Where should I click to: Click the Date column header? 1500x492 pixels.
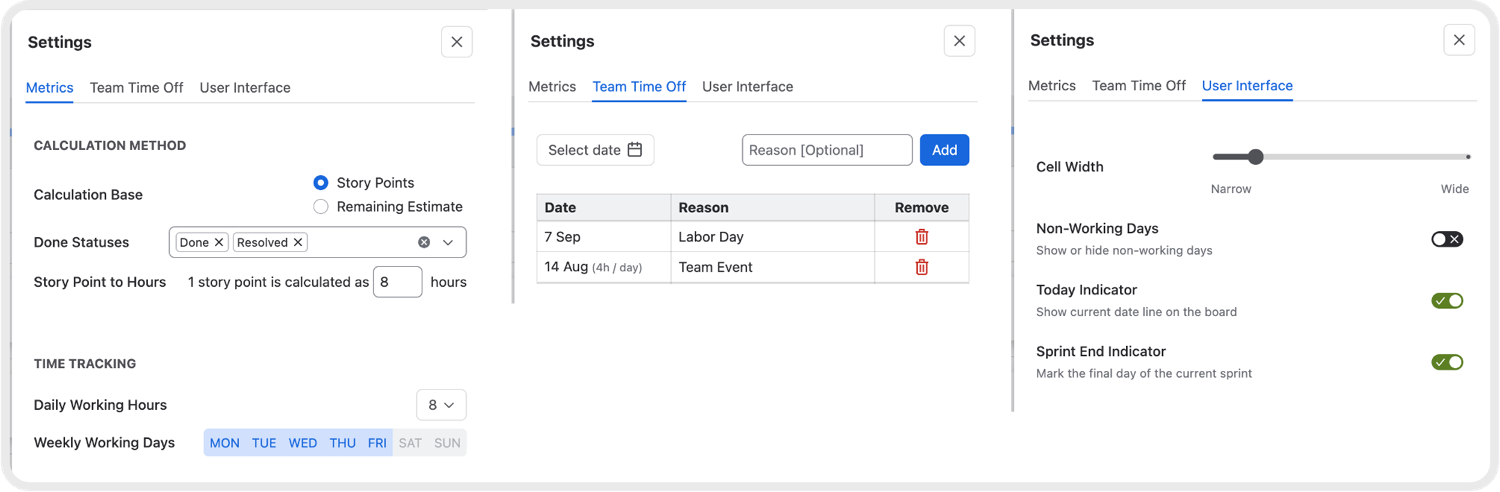(x=604, y=208)
